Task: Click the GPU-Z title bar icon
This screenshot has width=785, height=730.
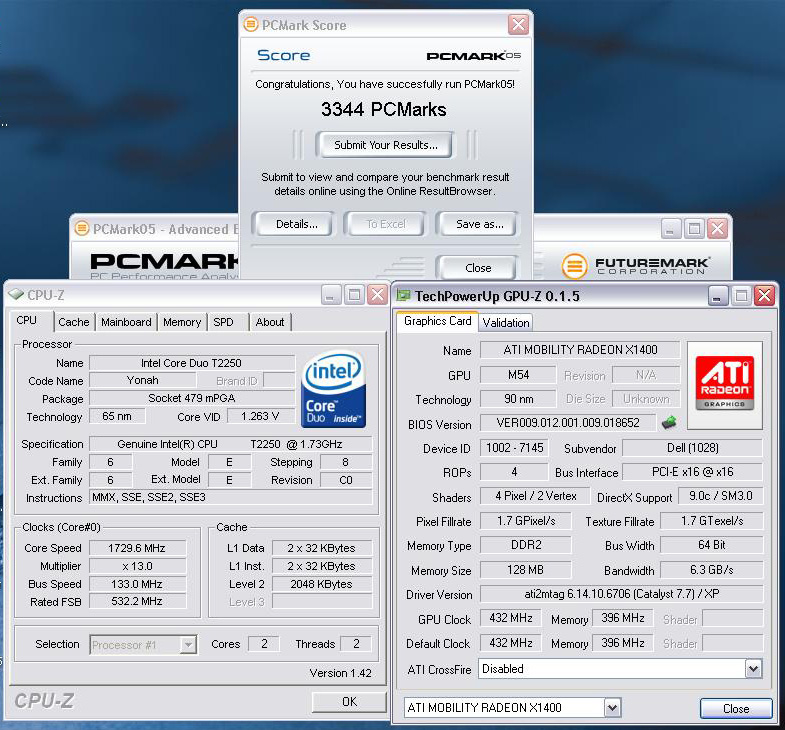Action: 403,295
